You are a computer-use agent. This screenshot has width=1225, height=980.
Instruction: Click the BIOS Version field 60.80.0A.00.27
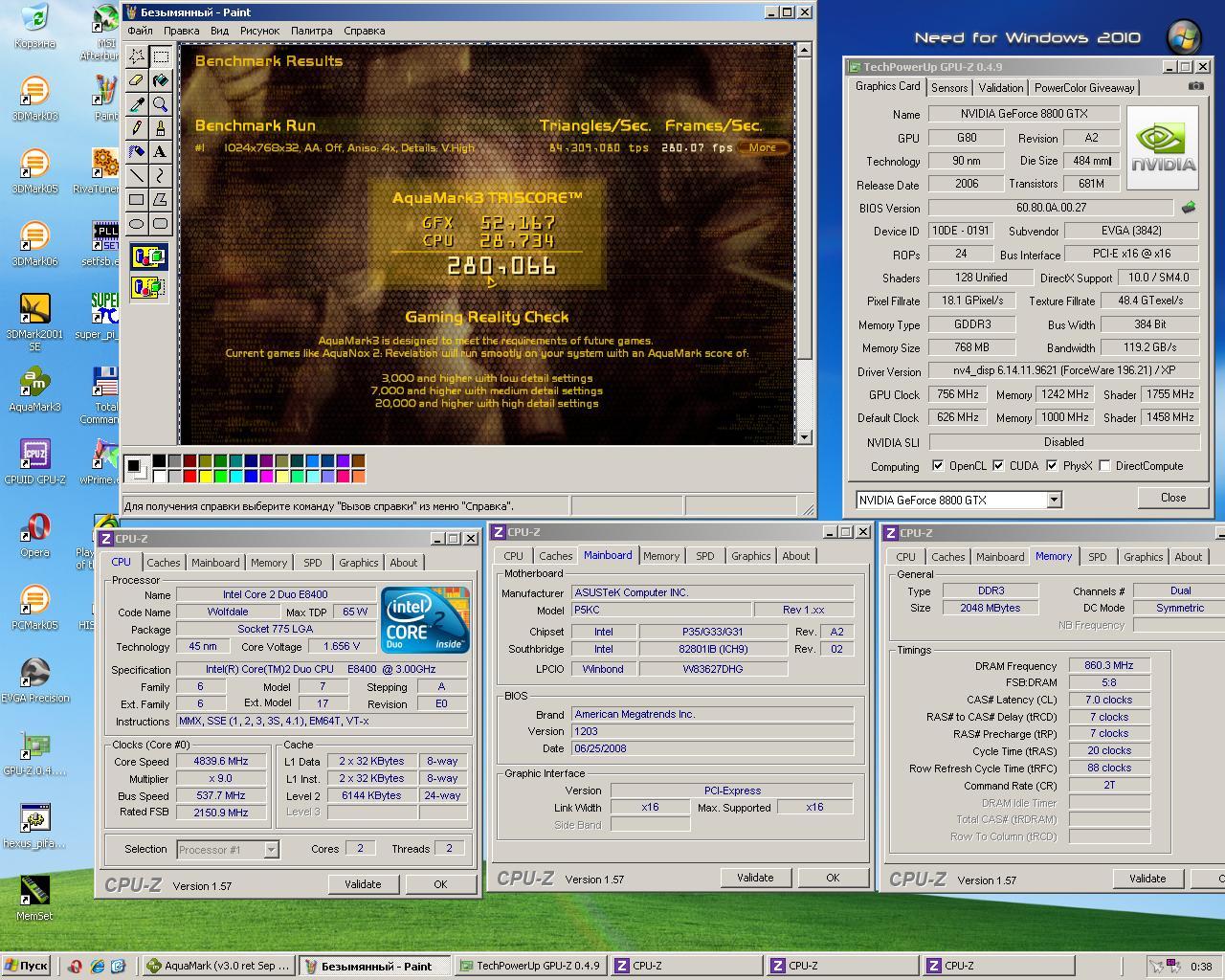pyautogui.click(x=1051, y=208)
